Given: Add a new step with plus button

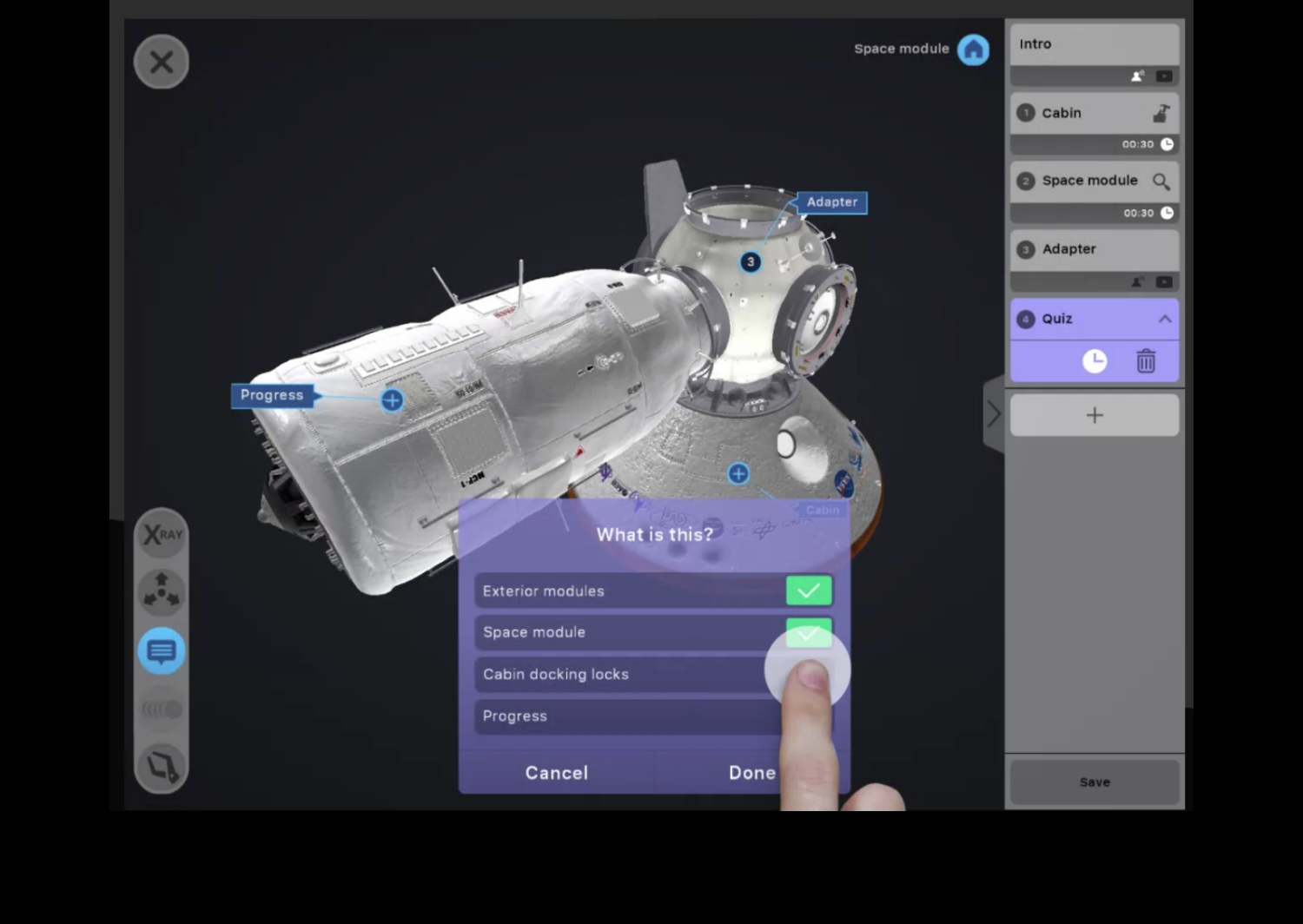Looking at the screenshot, I should point(1095,415).
